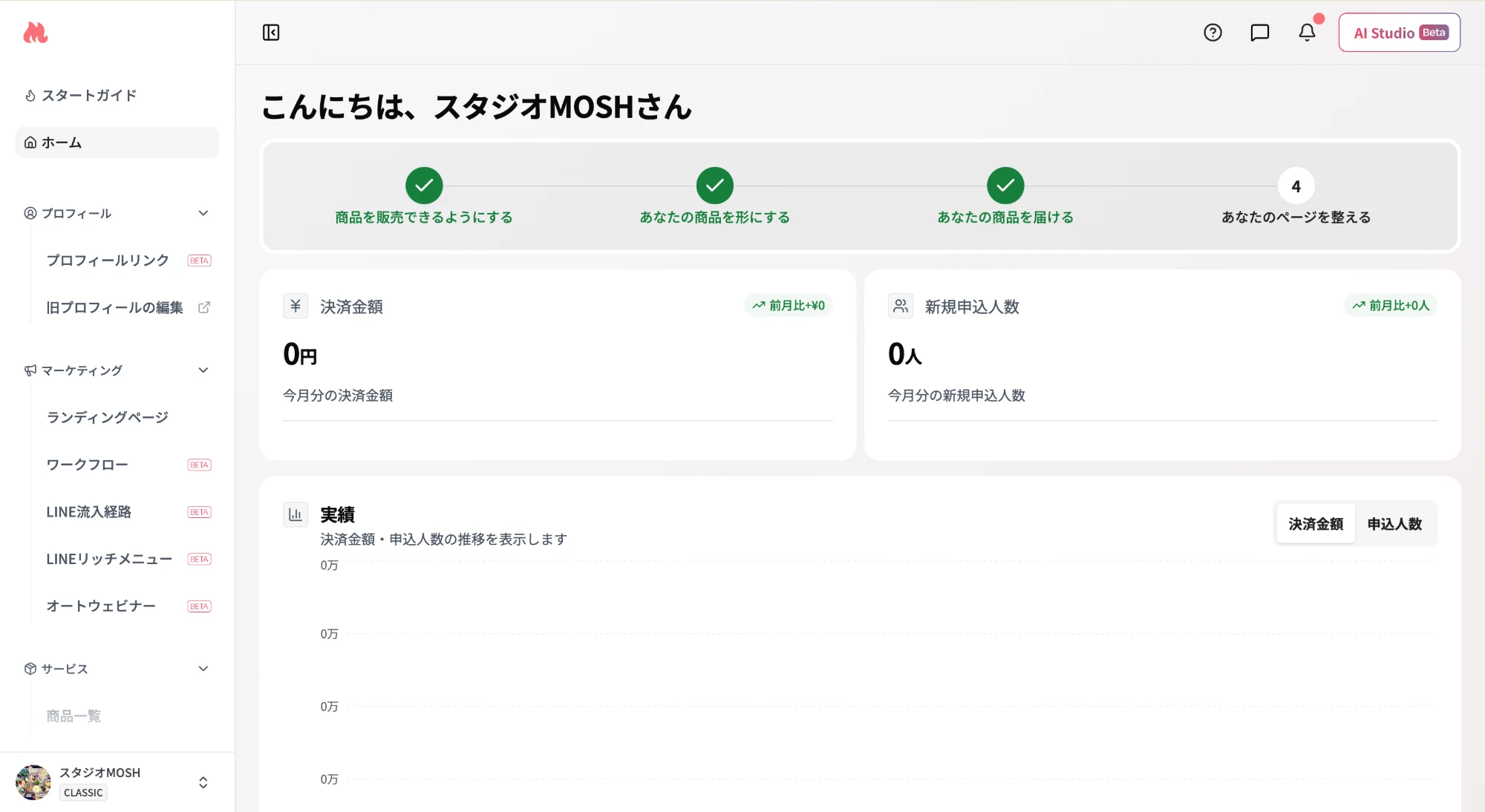This screenshot has height=812, width=1485.
Task: Open AI Studio Beta button
Action: tap(1400, 33)
